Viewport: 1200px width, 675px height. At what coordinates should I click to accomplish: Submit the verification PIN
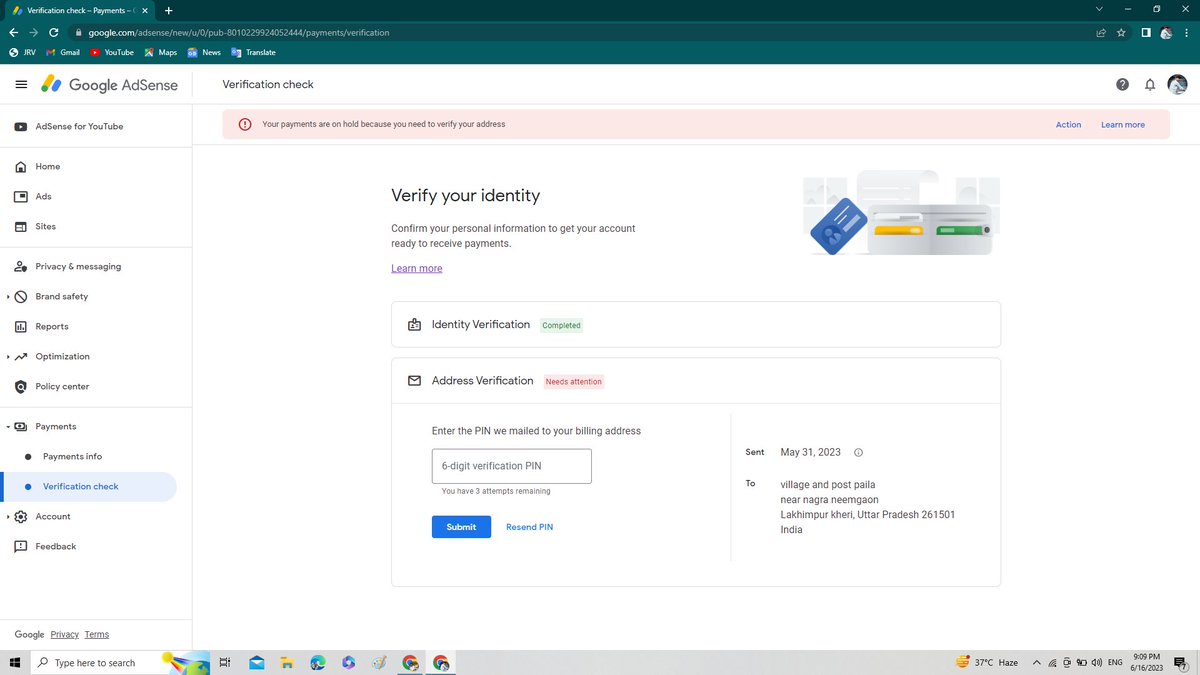pos(461,527)
